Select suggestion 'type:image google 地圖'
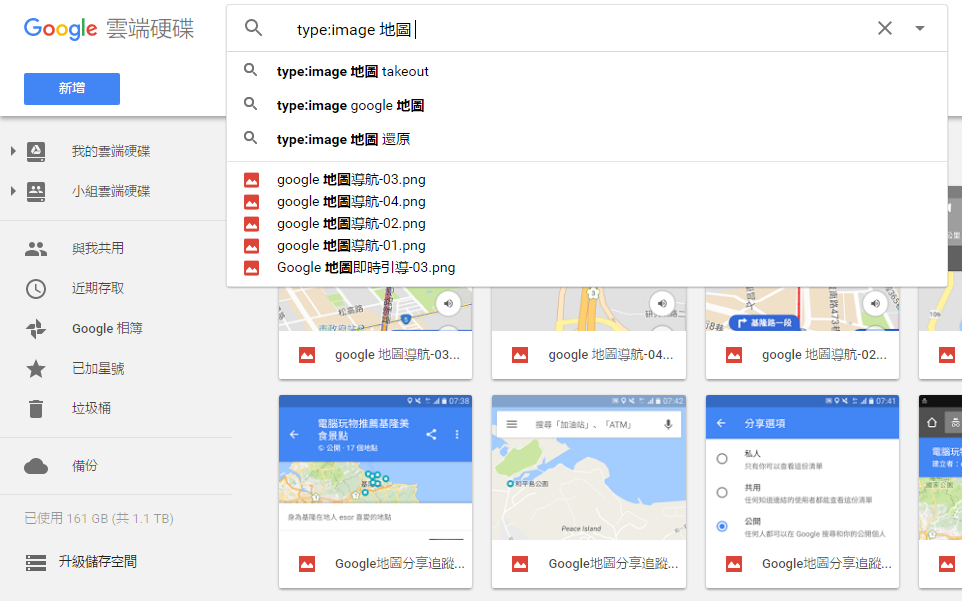Screen dimensions: 962x601 [x=587, y=105]
